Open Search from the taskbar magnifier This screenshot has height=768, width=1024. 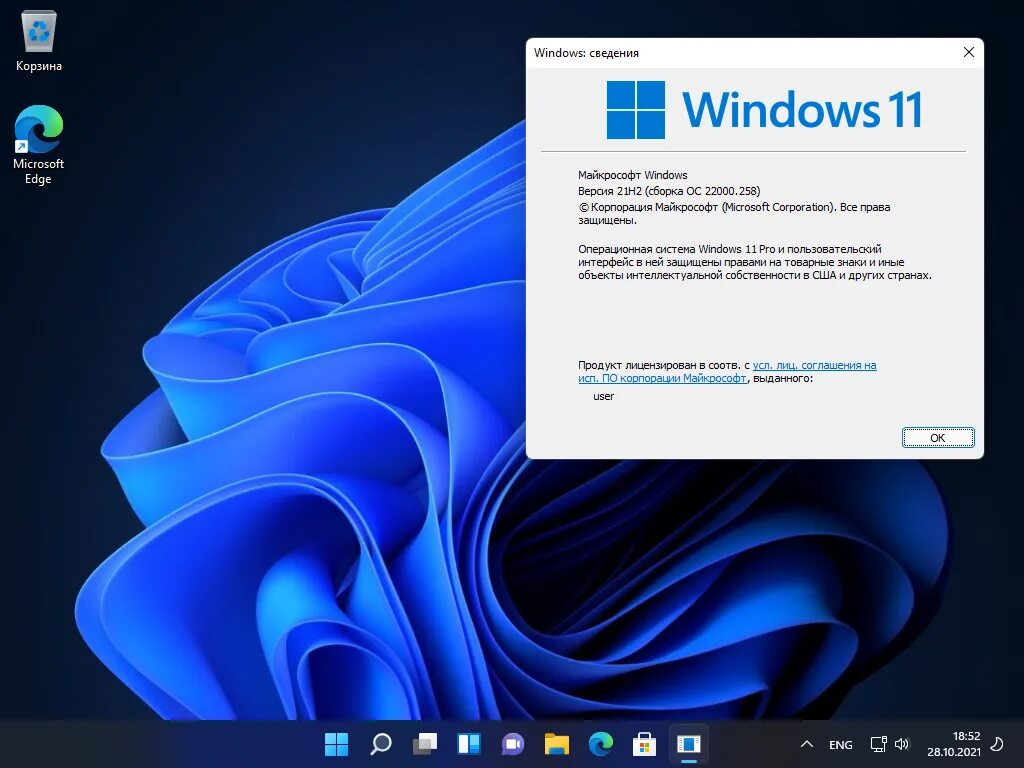(381, 744)
